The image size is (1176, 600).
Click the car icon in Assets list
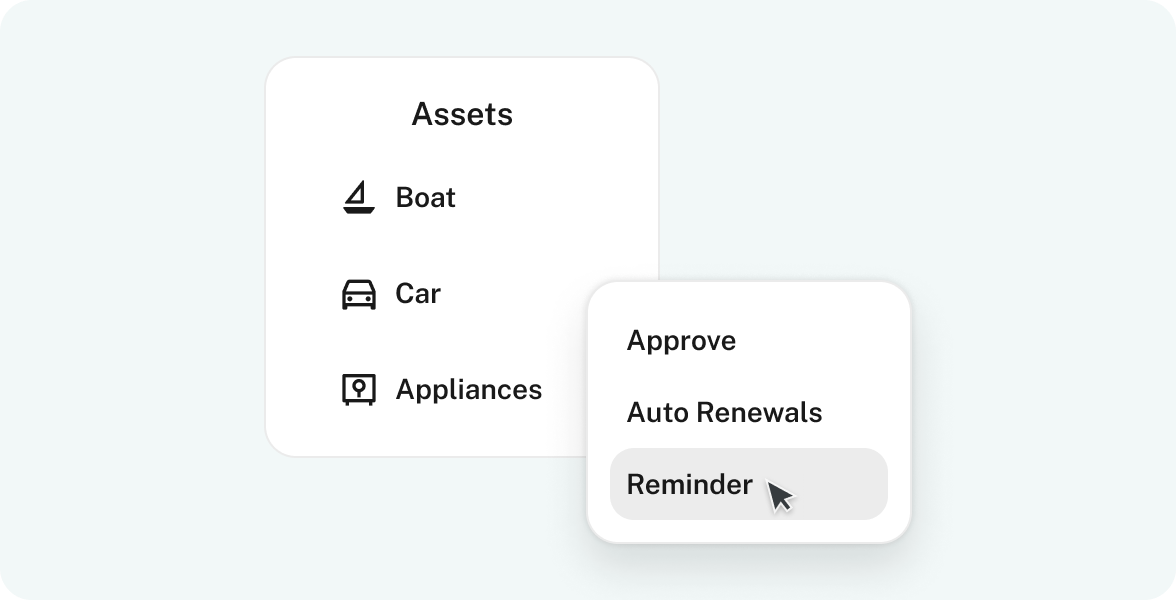(x=358, y=294)
